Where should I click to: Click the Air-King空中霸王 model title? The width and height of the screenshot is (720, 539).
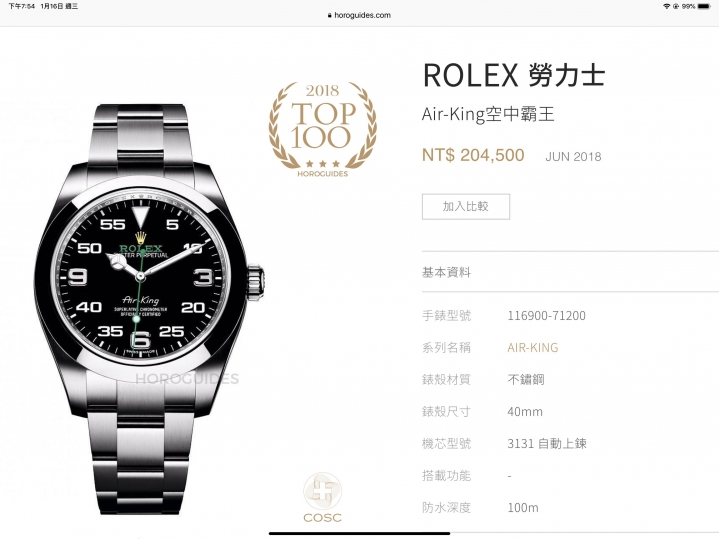coord(488,114)
